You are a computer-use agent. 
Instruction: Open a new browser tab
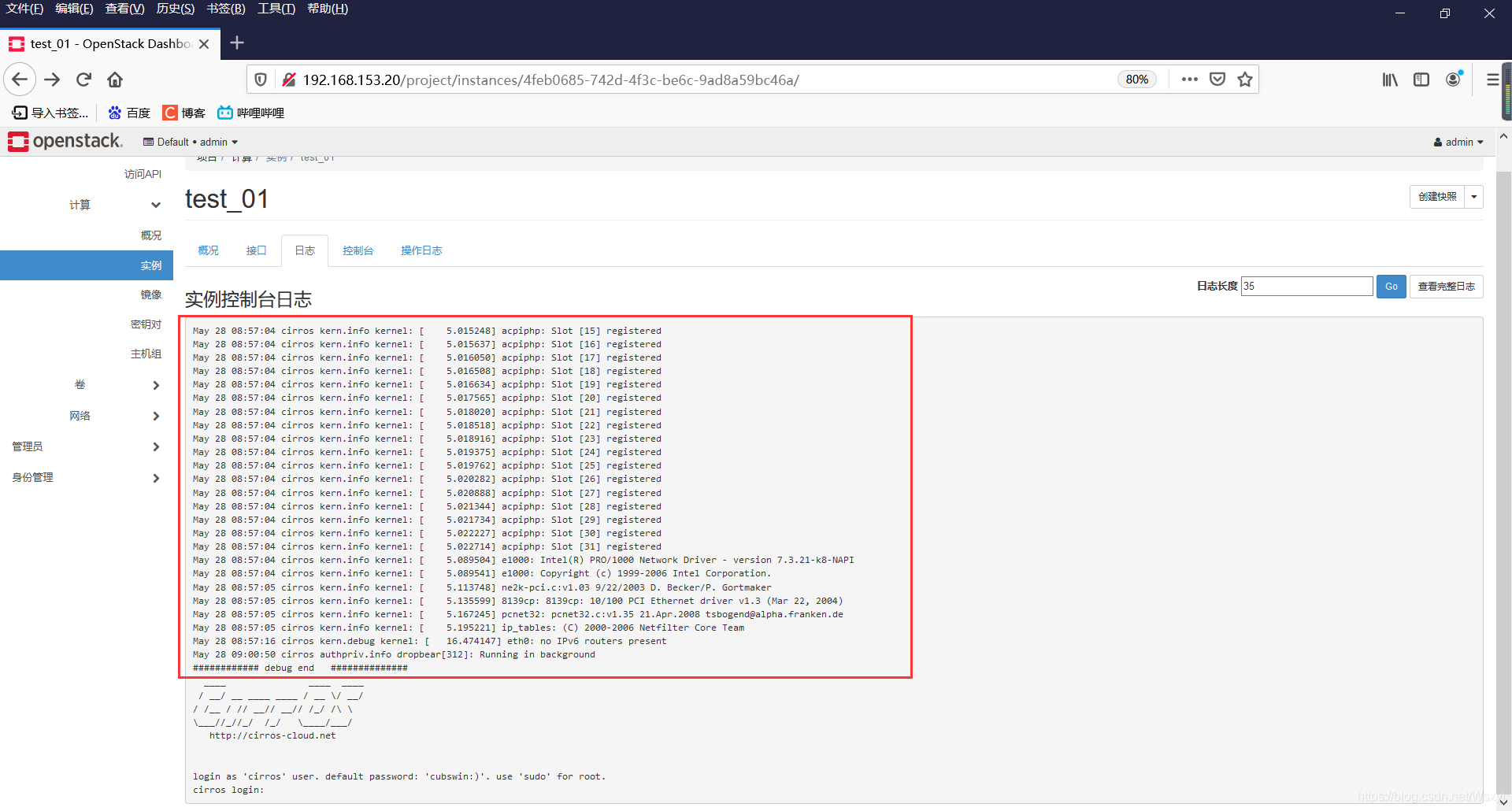point(237,43)
